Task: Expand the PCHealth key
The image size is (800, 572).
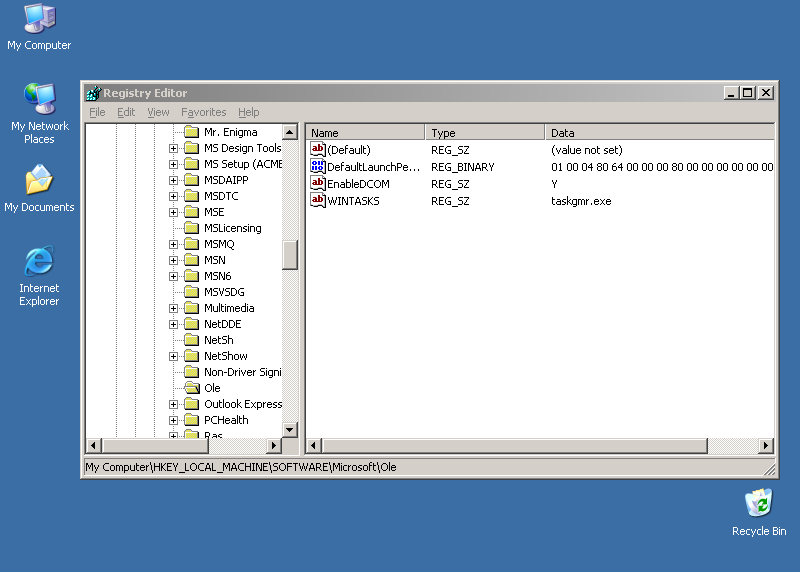Action: [173, 420]
